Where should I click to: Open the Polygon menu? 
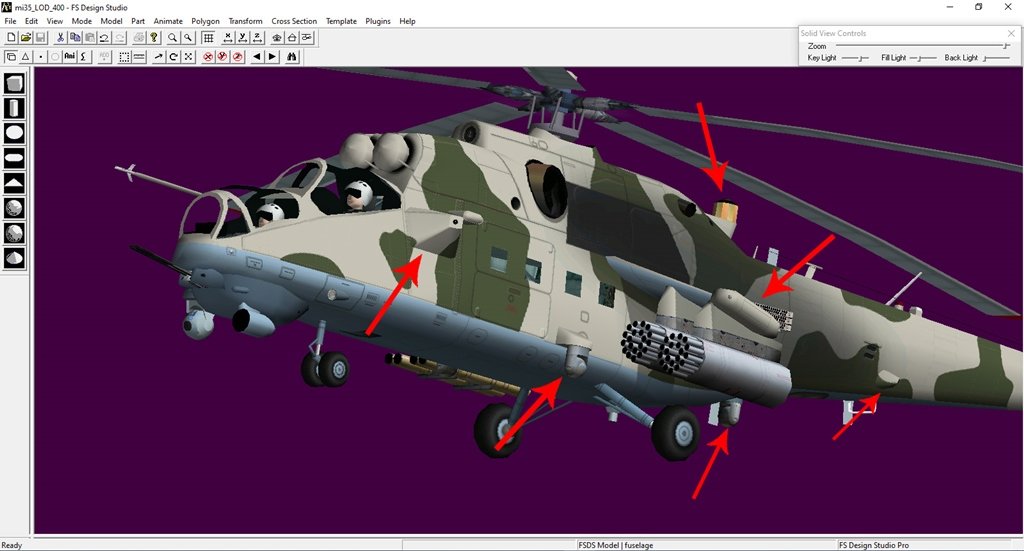tap(205, 21)
